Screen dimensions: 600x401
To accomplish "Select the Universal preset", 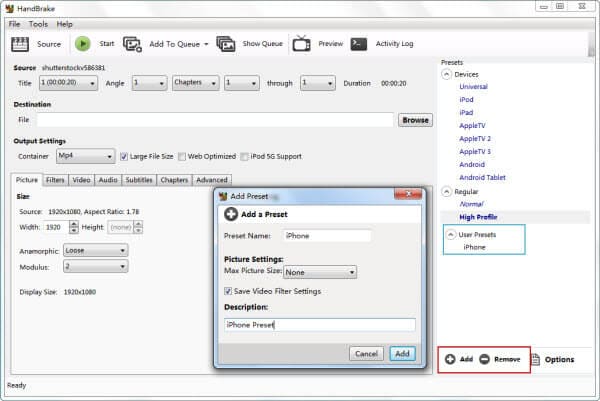I will pyautogui.click(x=473, y=86).
